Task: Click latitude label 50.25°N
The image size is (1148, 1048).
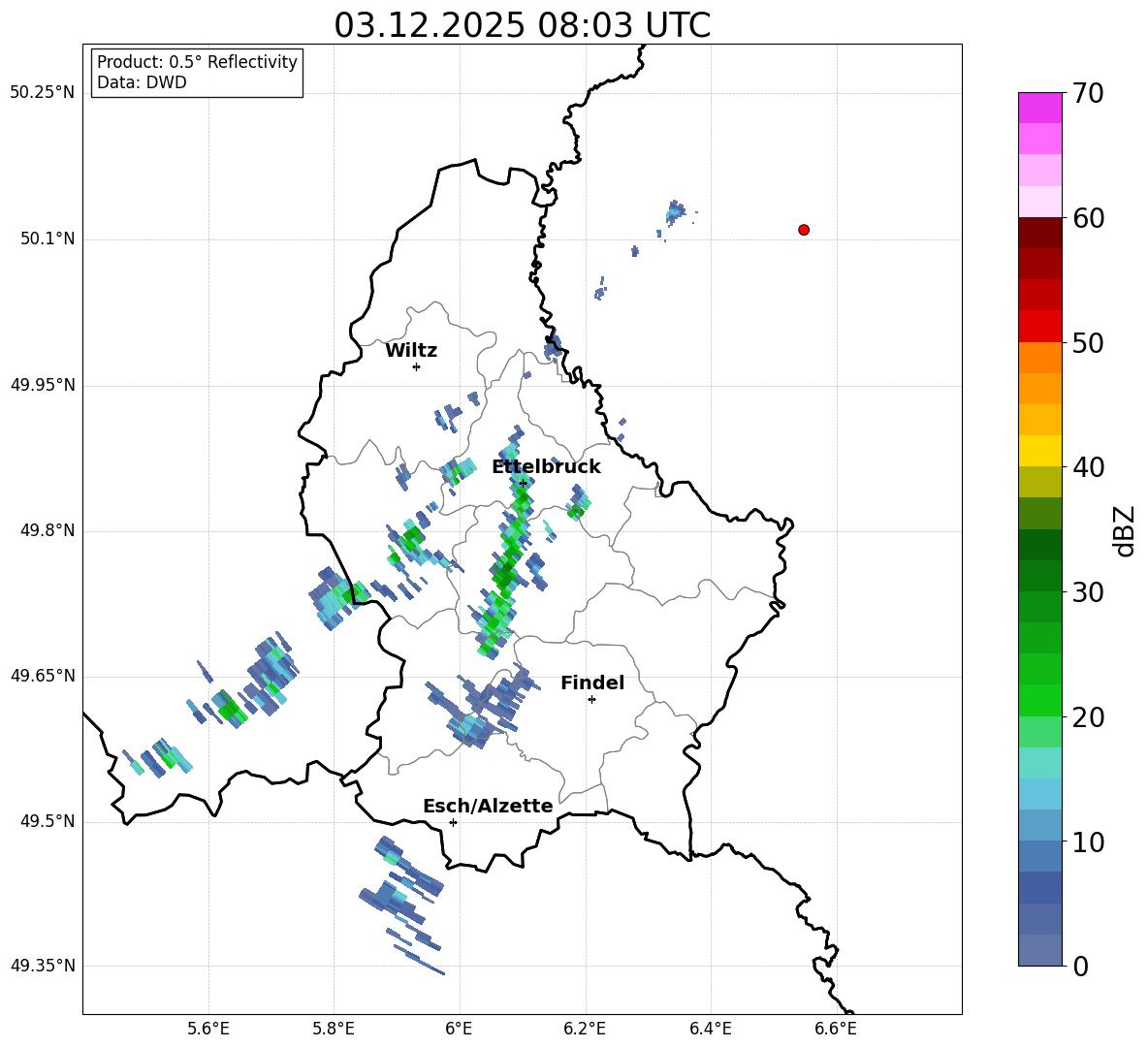Action: 43,93
